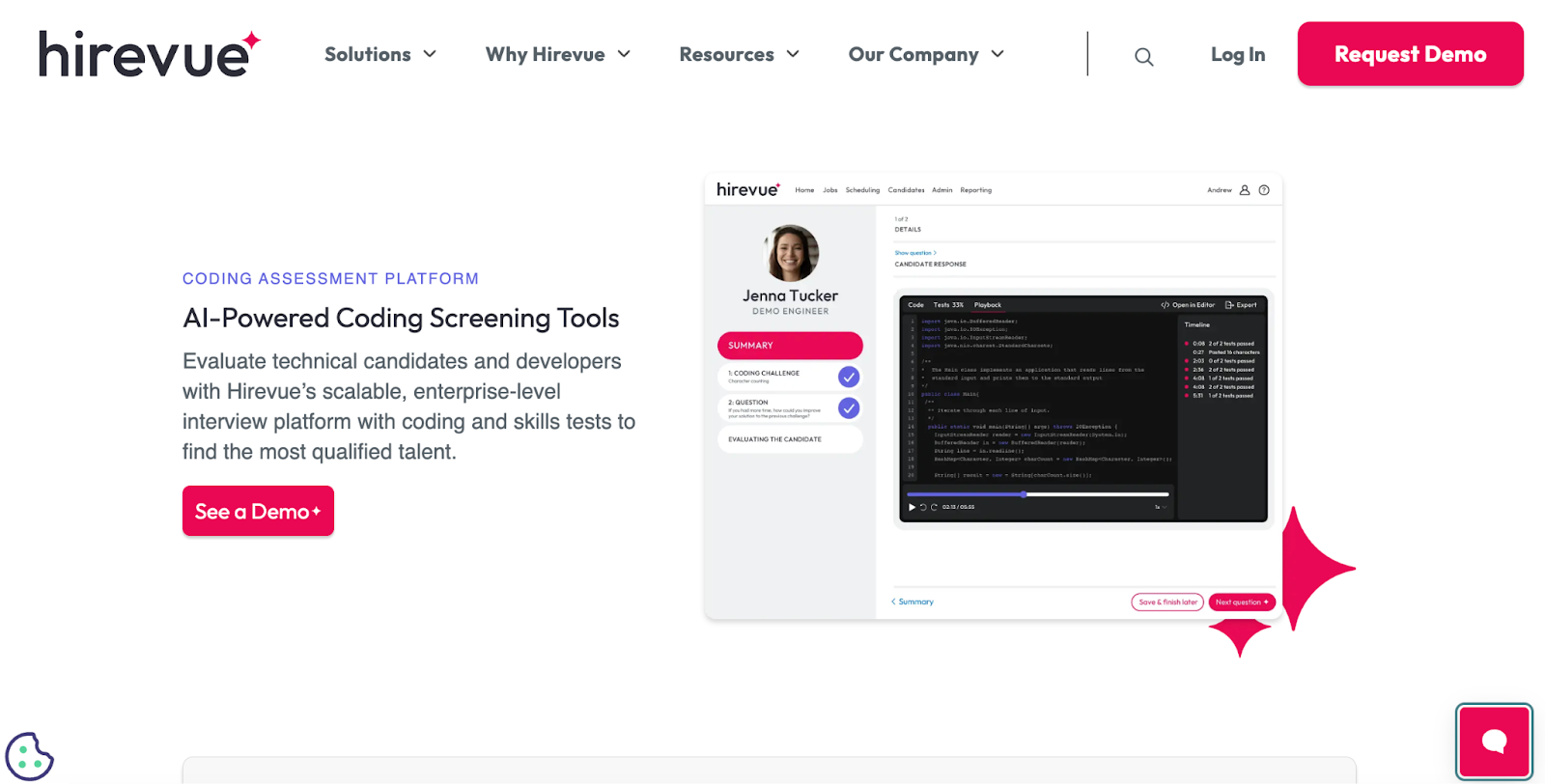
Task: Open the chat widget bubble
Action: click(1494, 741)
